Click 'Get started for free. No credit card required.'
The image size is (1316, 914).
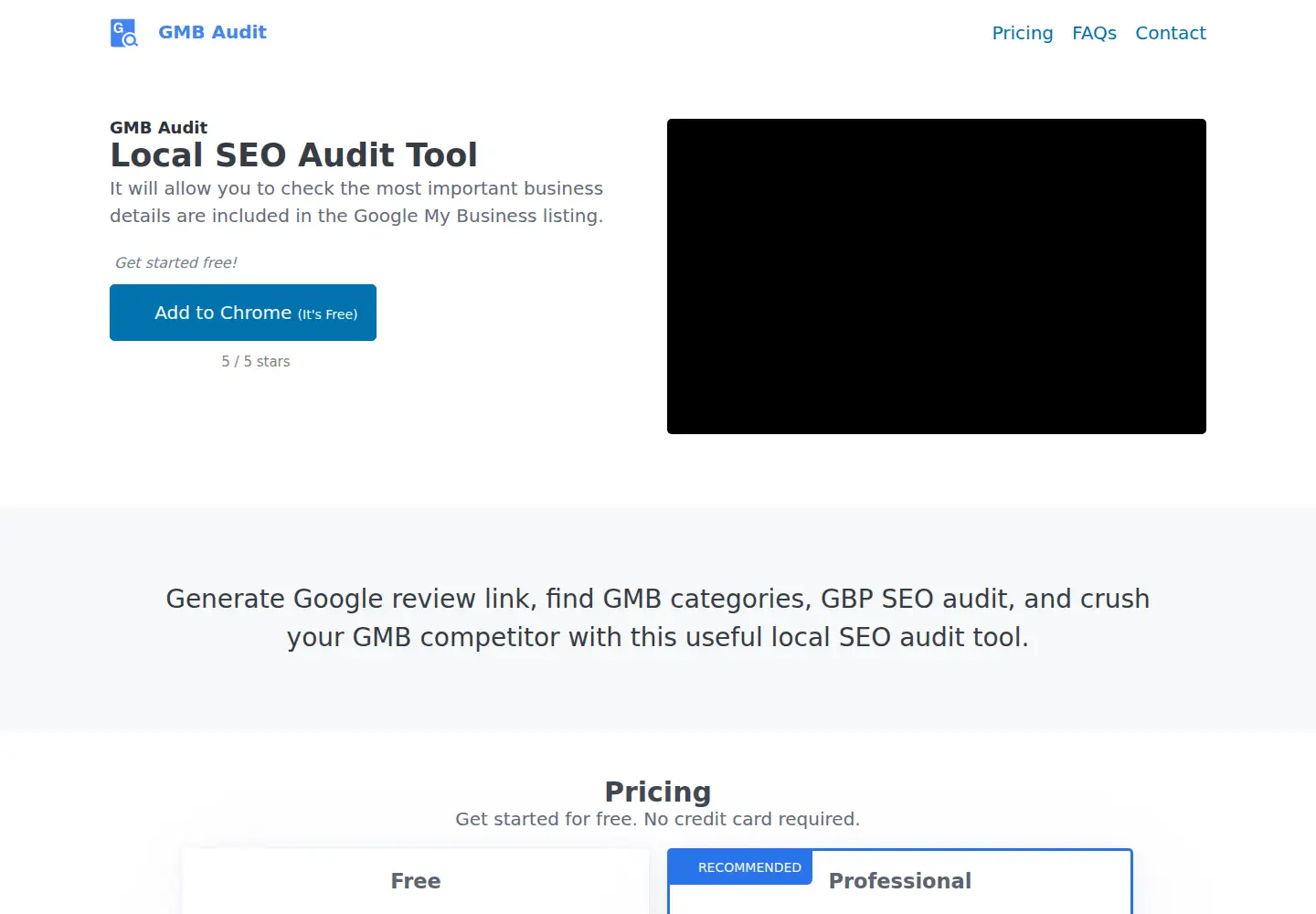tap(658, 819)
